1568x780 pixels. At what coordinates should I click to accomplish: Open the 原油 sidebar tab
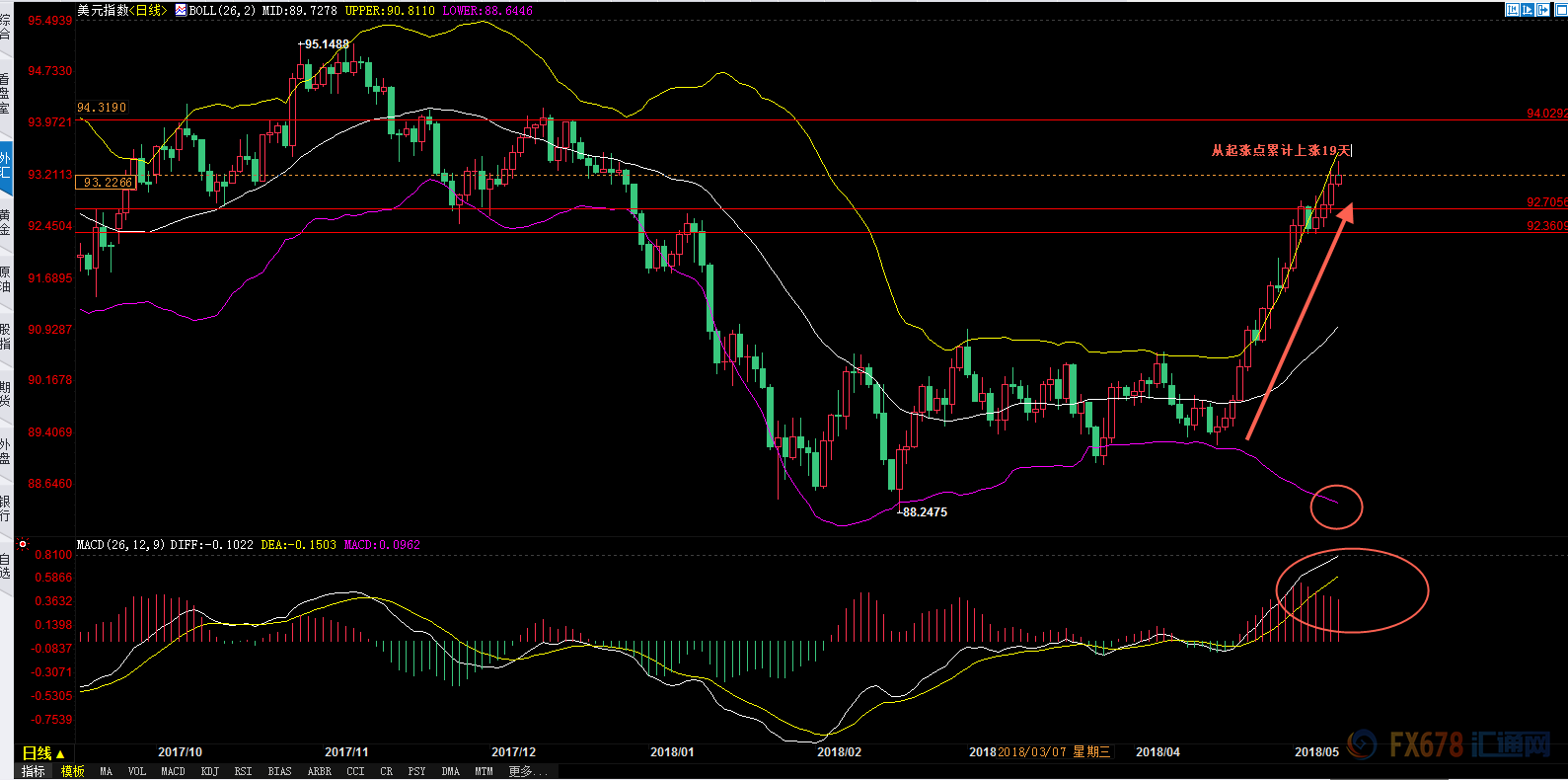6,279
